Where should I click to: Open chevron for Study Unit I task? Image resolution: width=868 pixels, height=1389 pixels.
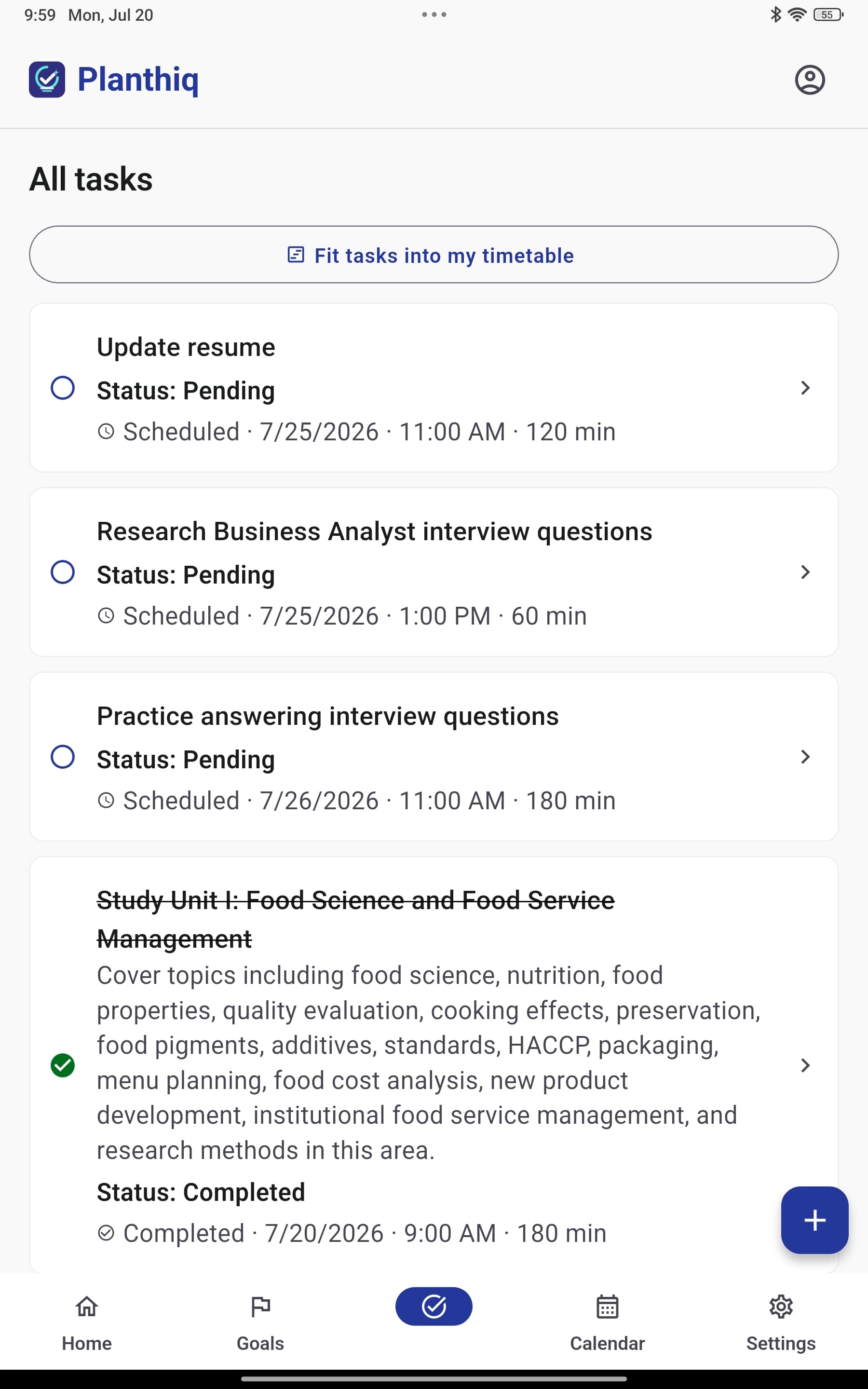coord(805,1065)
